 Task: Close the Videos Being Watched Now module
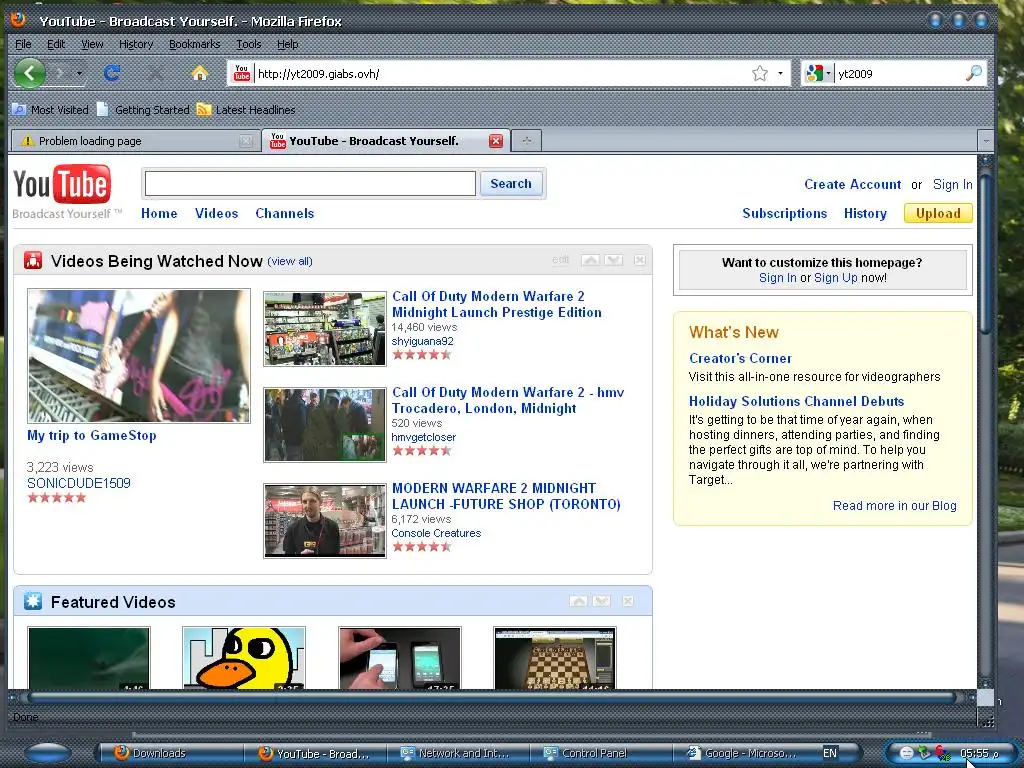[639, 260]
